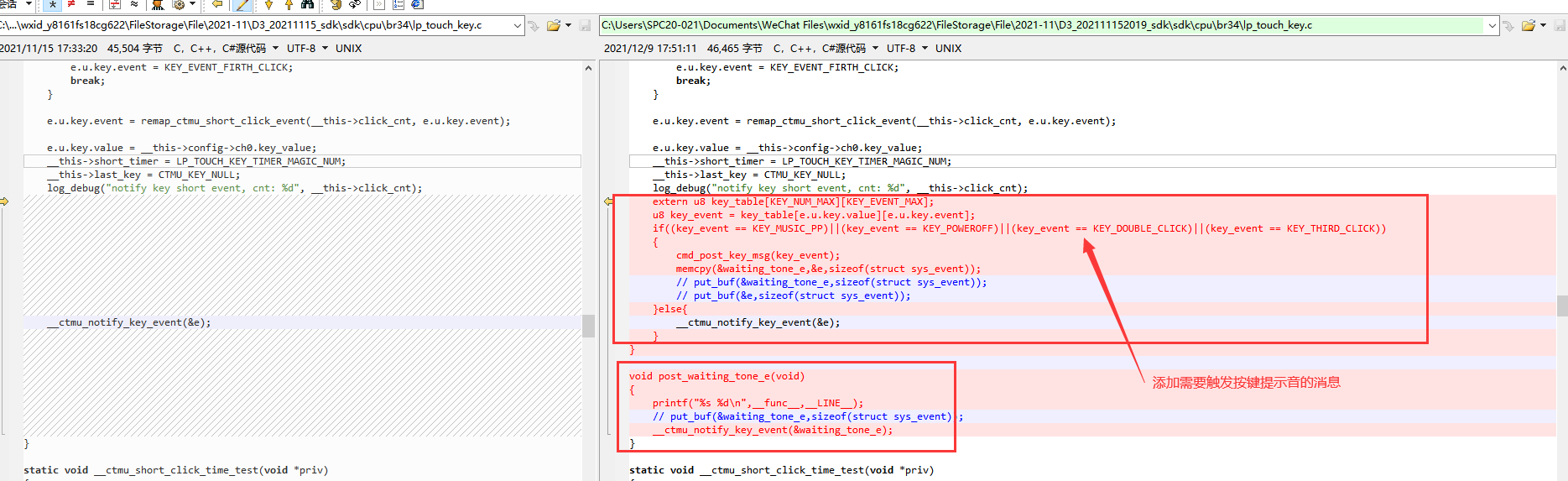
Task: Click the Reload toolbar icon
Action: 355,4
